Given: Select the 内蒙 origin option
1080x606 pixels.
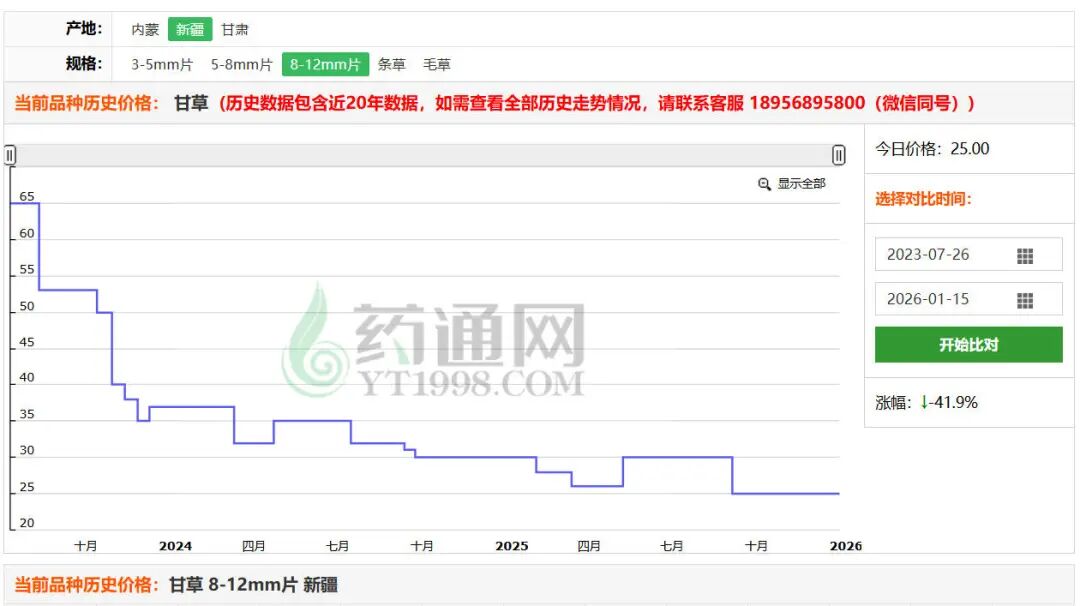Looking at the screenshot, I should point(145,30).
